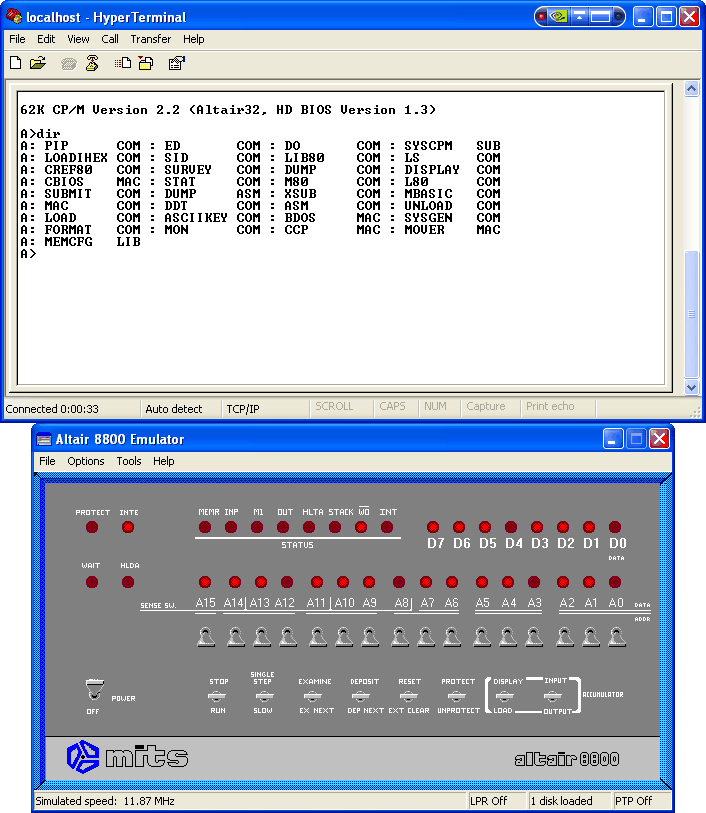Open HyperTerminal Edit menu
Image resolution: width=706 pixels, height=813 pixels.
[46, 39]
